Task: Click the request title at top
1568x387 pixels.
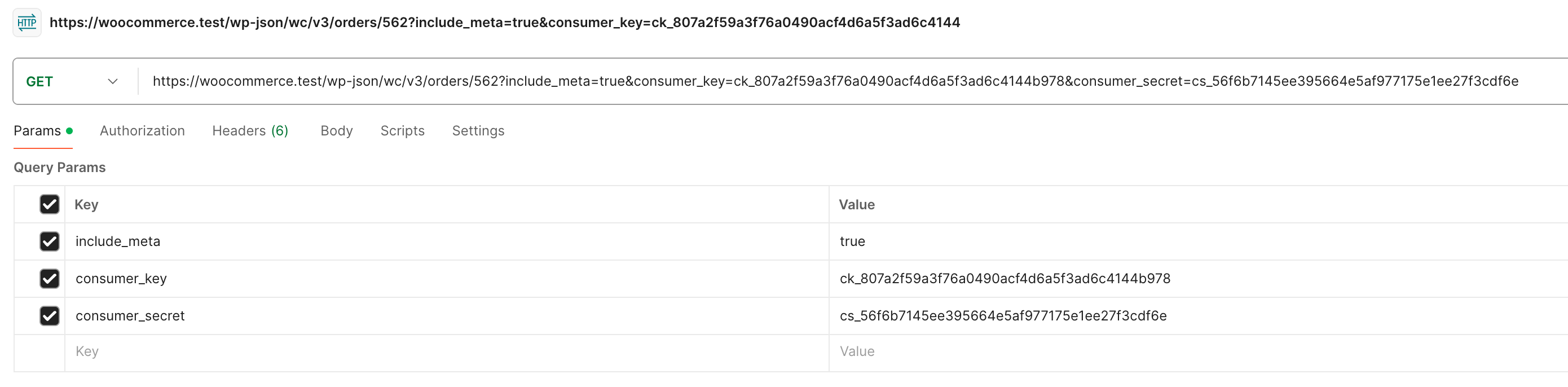Action: (504, 23)
